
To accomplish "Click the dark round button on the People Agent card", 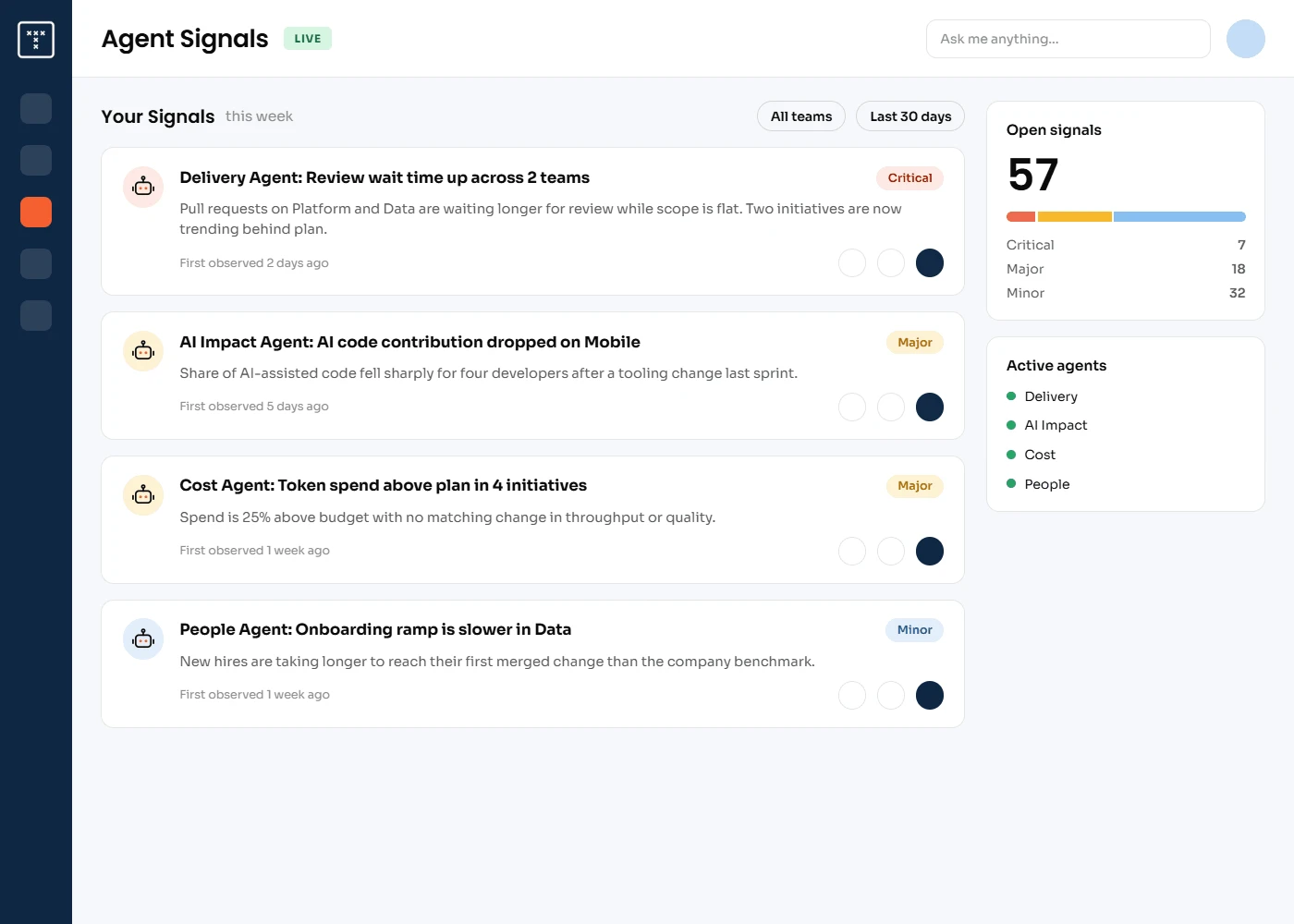I will [x=930, y=695].
